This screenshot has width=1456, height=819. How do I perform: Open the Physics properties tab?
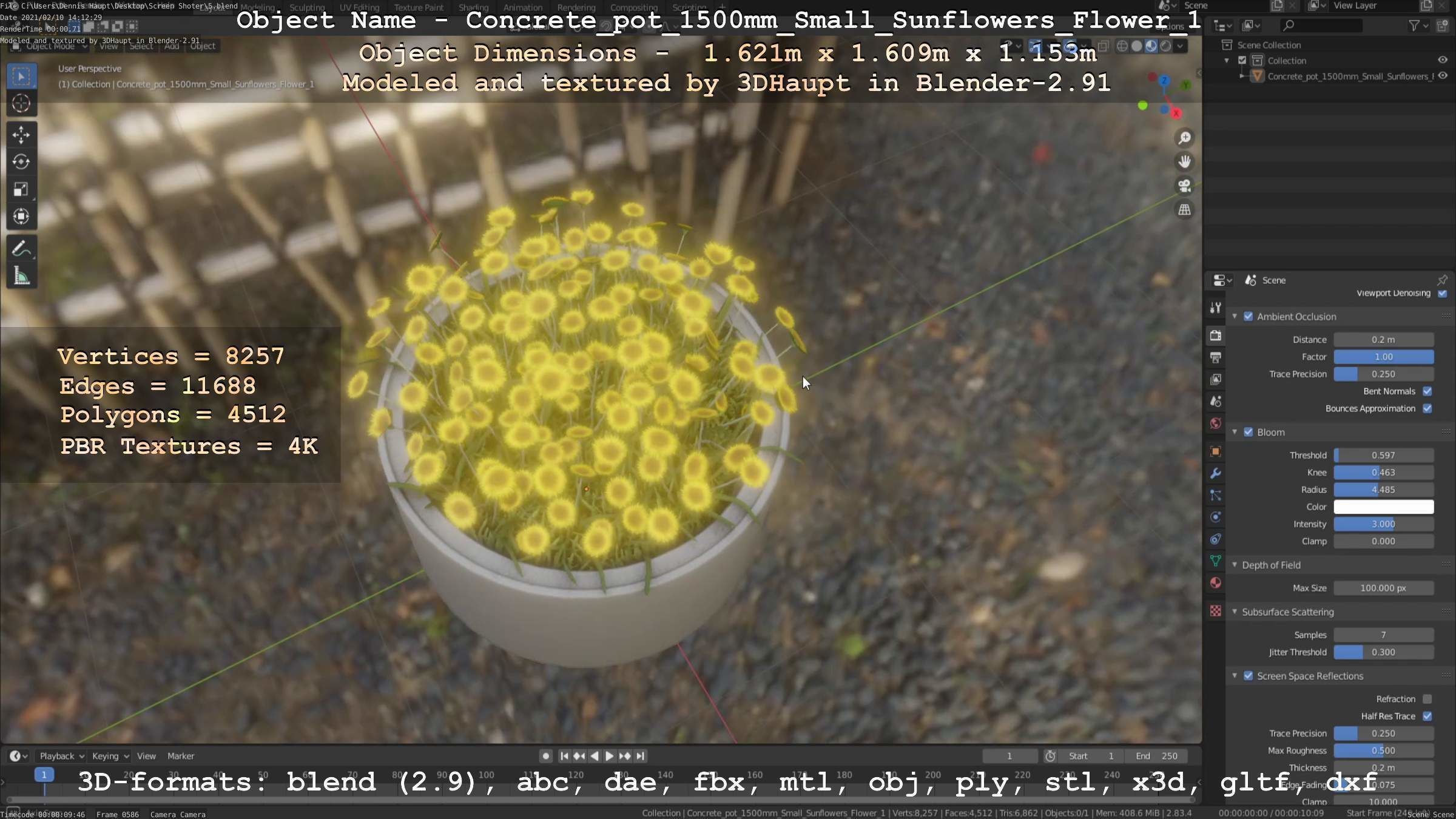coord(1215,517)
